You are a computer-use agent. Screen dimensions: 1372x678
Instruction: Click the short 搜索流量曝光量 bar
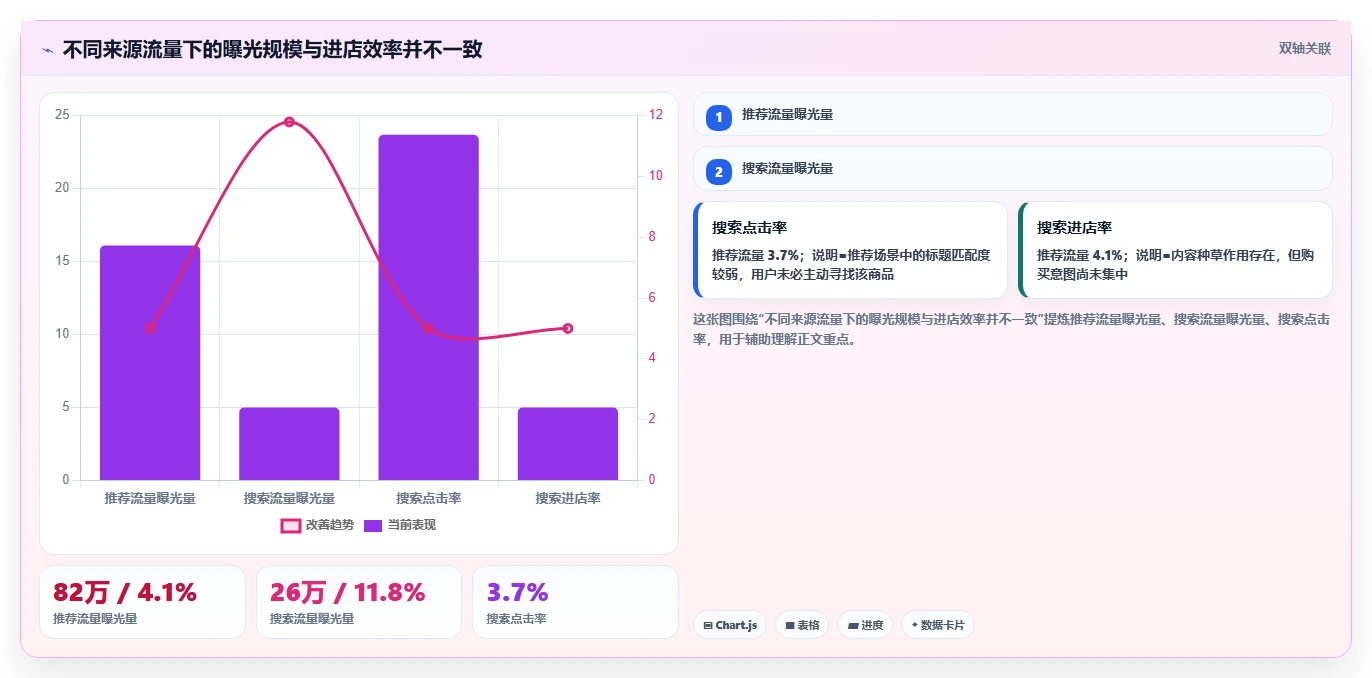[289, 444]
